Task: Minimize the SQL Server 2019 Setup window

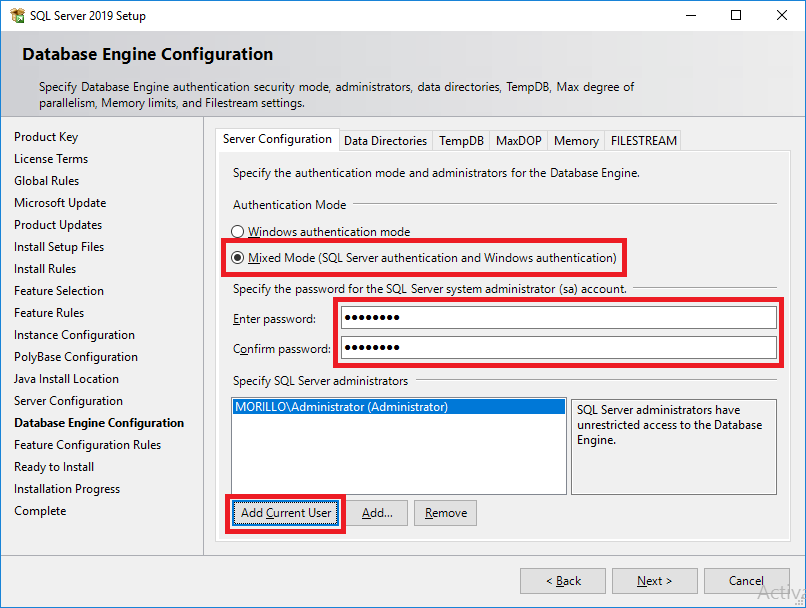Action: click(x=691, y=15)
